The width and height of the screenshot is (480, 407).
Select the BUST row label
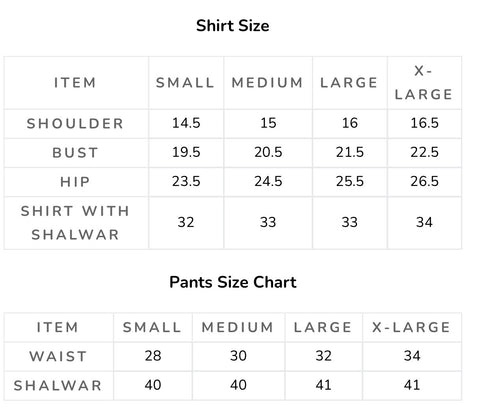pos(75,153)
